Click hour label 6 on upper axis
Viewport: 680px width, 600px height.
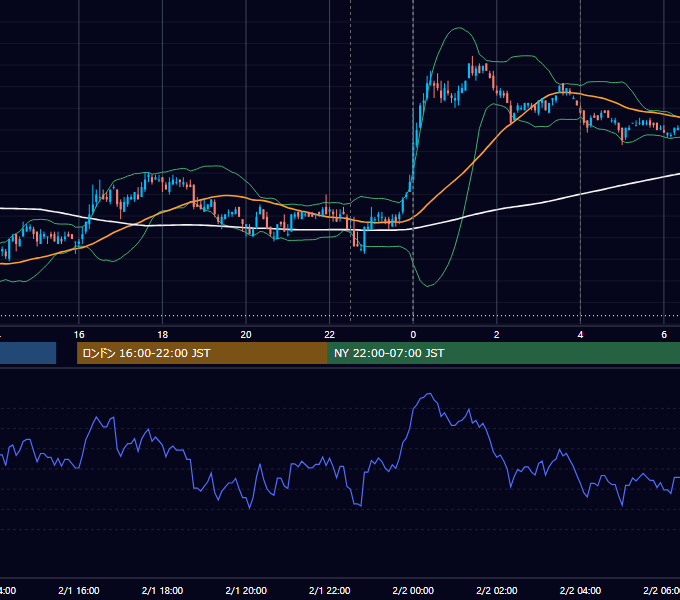664,335
